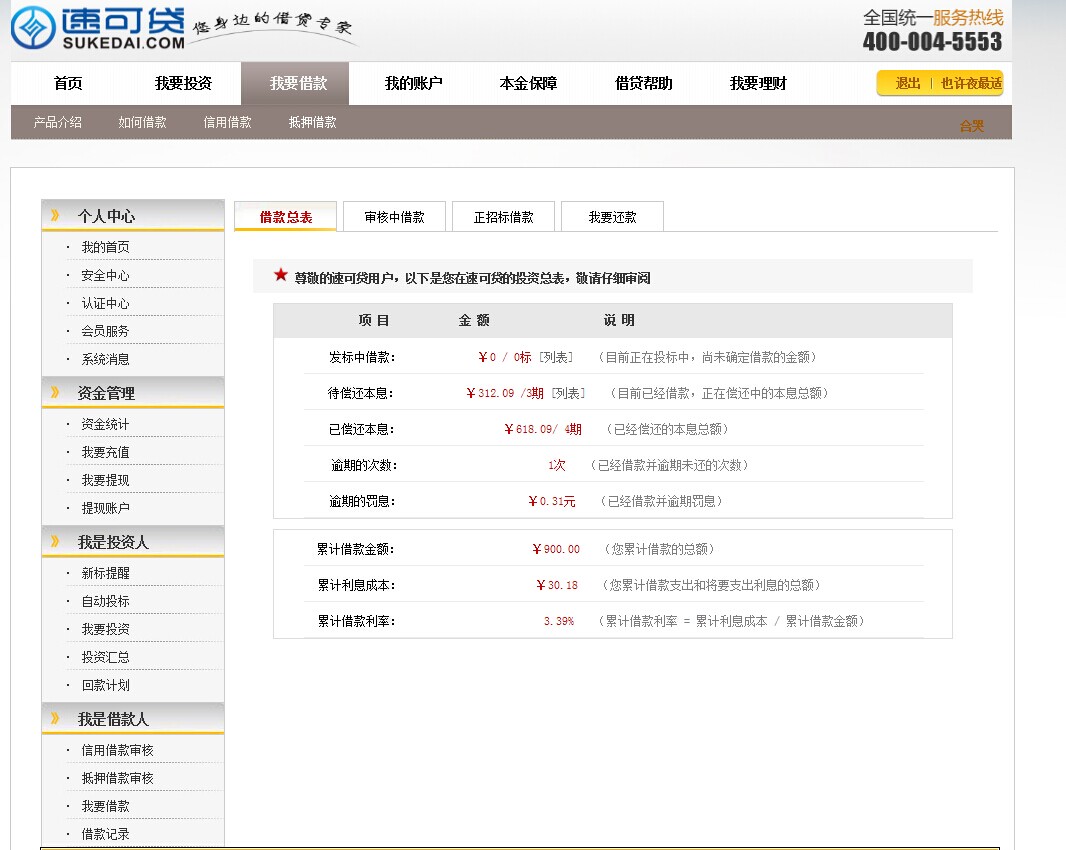1066x850 pixels.
Task: Switch to the 正招标借款 tab
Action: coord(503,217)
